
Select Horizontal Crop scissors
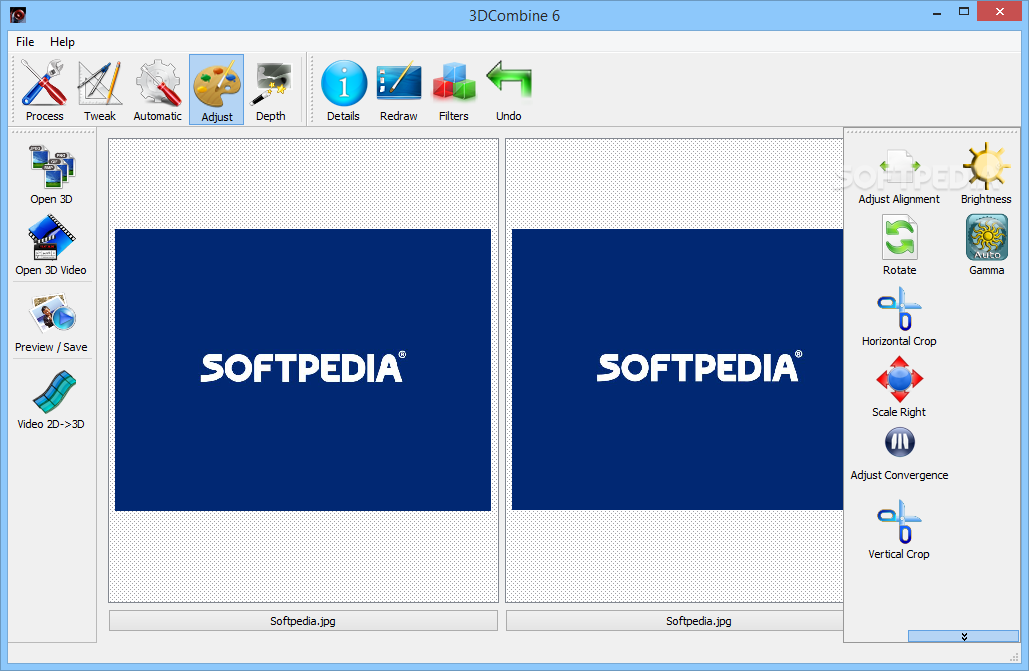tap(899, 316)
